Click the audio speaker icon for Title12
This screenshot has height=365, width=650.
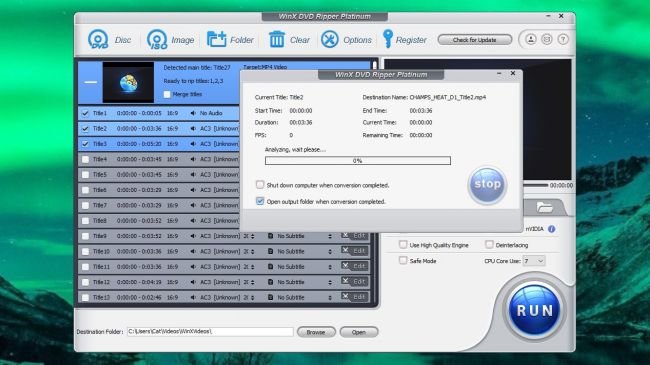[x=193, y=282]
